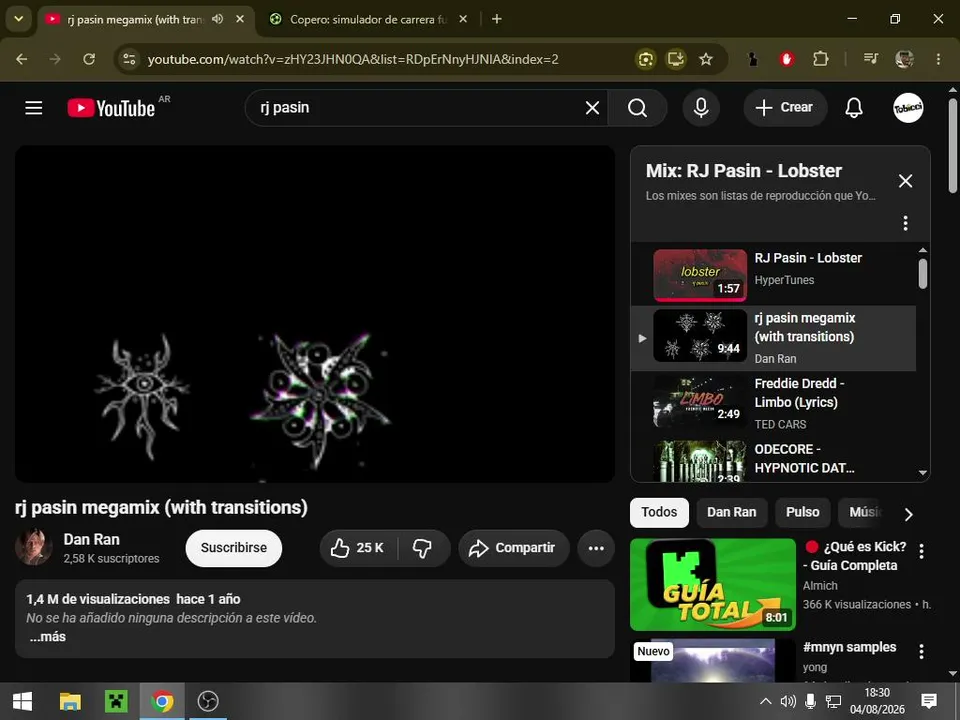Like the video with thumbs-up 25 K
The image size is (960, 720).
tap(358, 548)
